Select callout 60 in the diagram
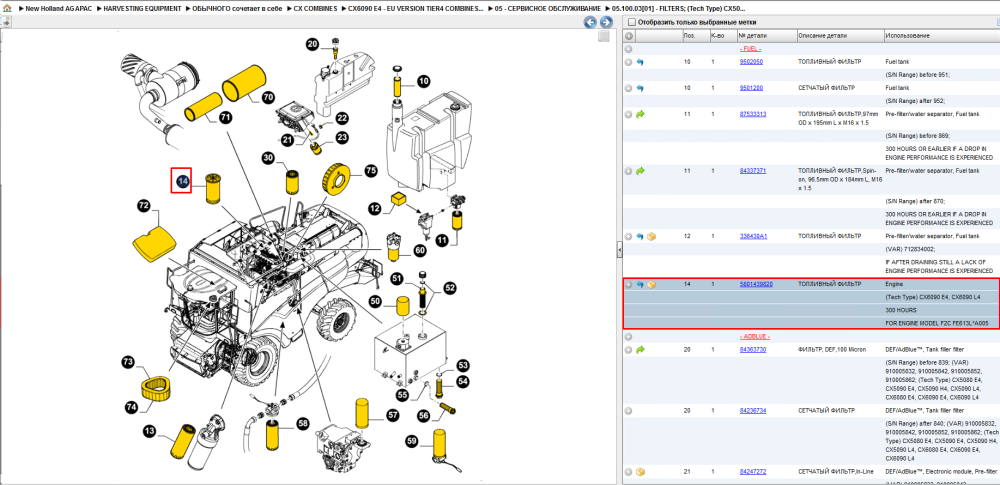 [x=419, y=251]
